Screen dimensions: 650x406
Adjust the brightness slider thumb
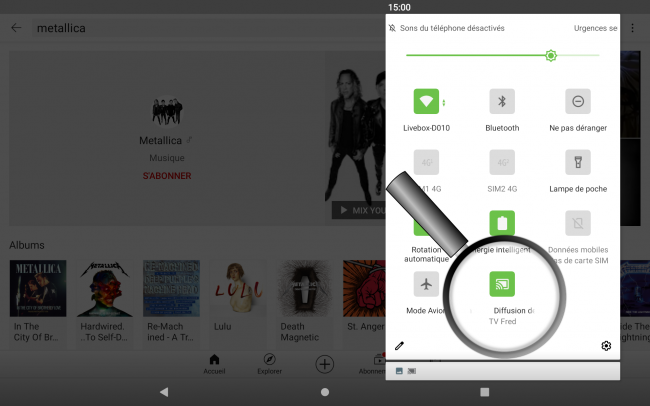[551, 55]
